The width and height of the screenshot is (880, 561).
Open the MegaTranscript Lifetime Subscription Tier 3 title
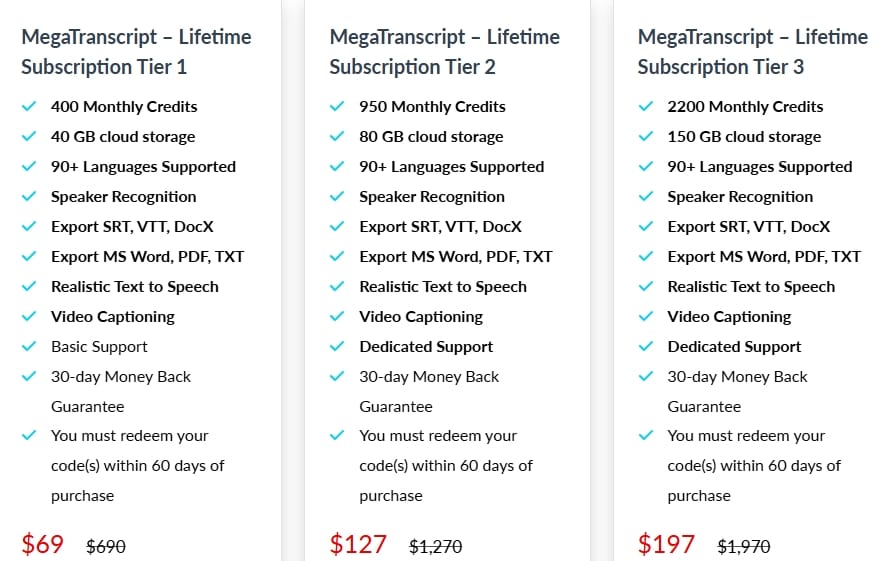tap(752, 52)
